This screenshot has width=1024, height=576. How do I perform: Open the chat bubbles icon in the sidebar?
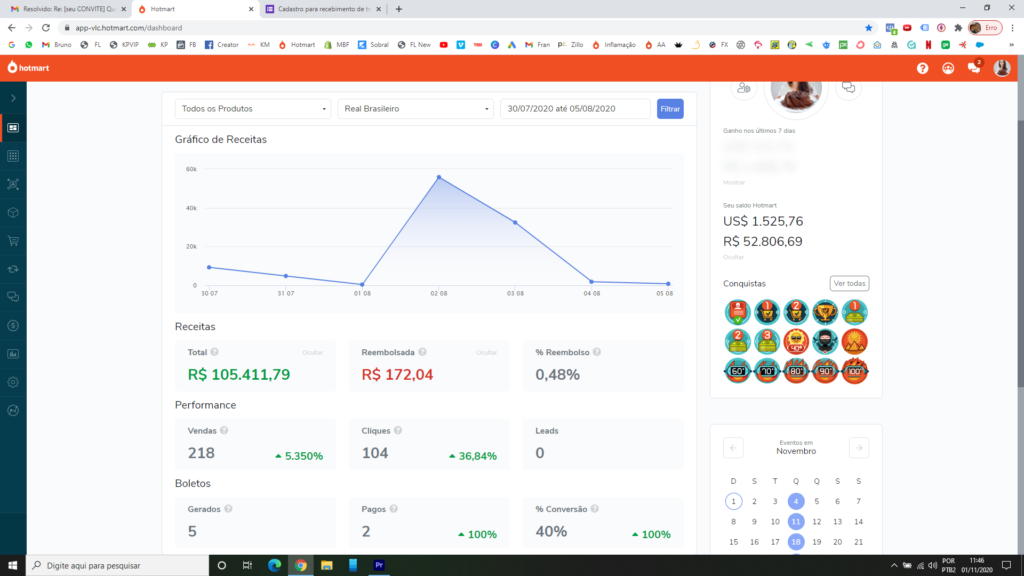tap(13, 297)
